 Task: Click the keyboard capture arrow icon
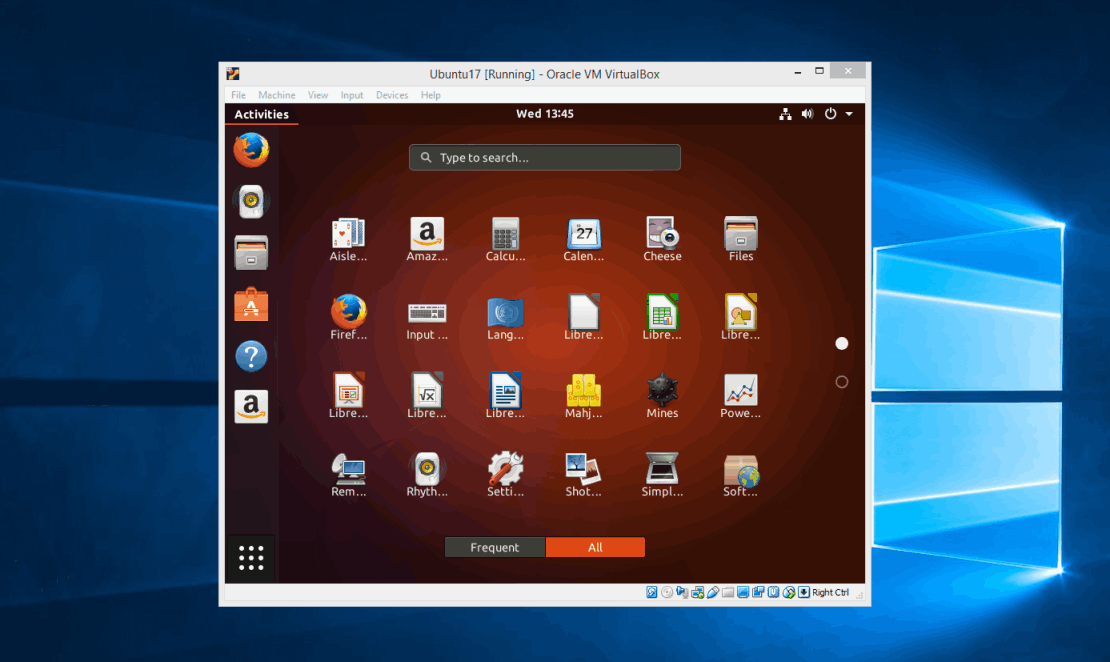803,592
